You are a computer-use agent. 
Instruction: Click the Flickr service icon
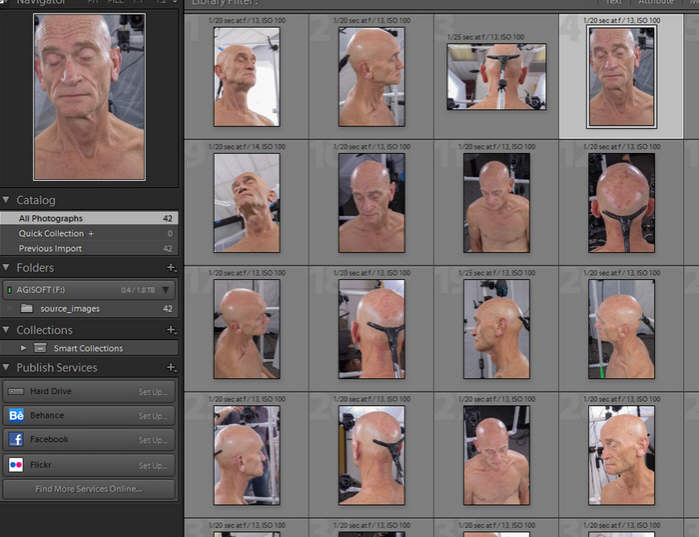(16, 465)
